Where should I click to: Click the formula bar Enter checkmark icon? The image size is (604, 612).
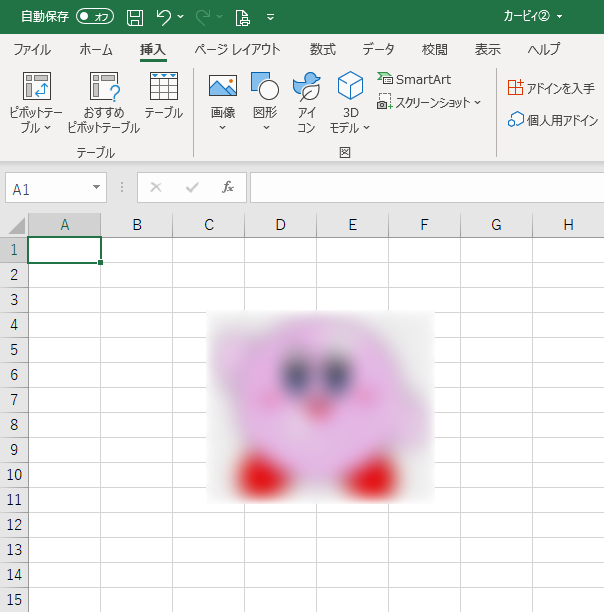(x=192, y=187)
